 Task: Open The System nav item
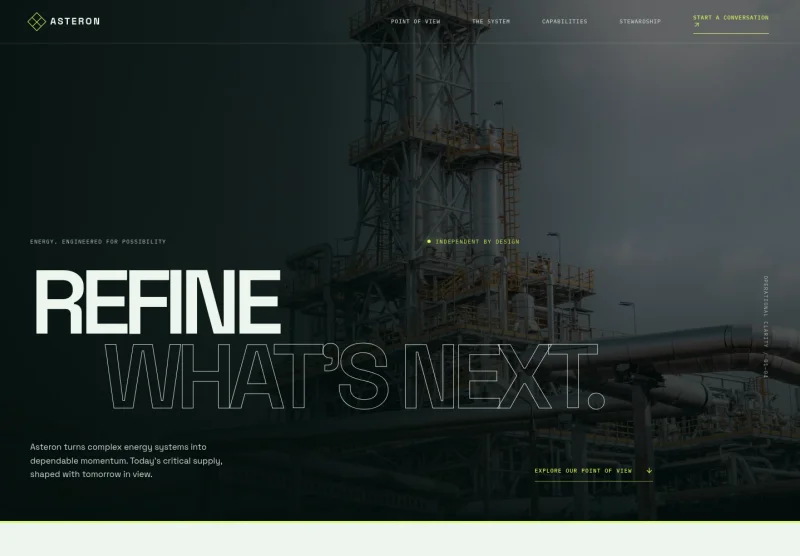(x=491, y=21)
